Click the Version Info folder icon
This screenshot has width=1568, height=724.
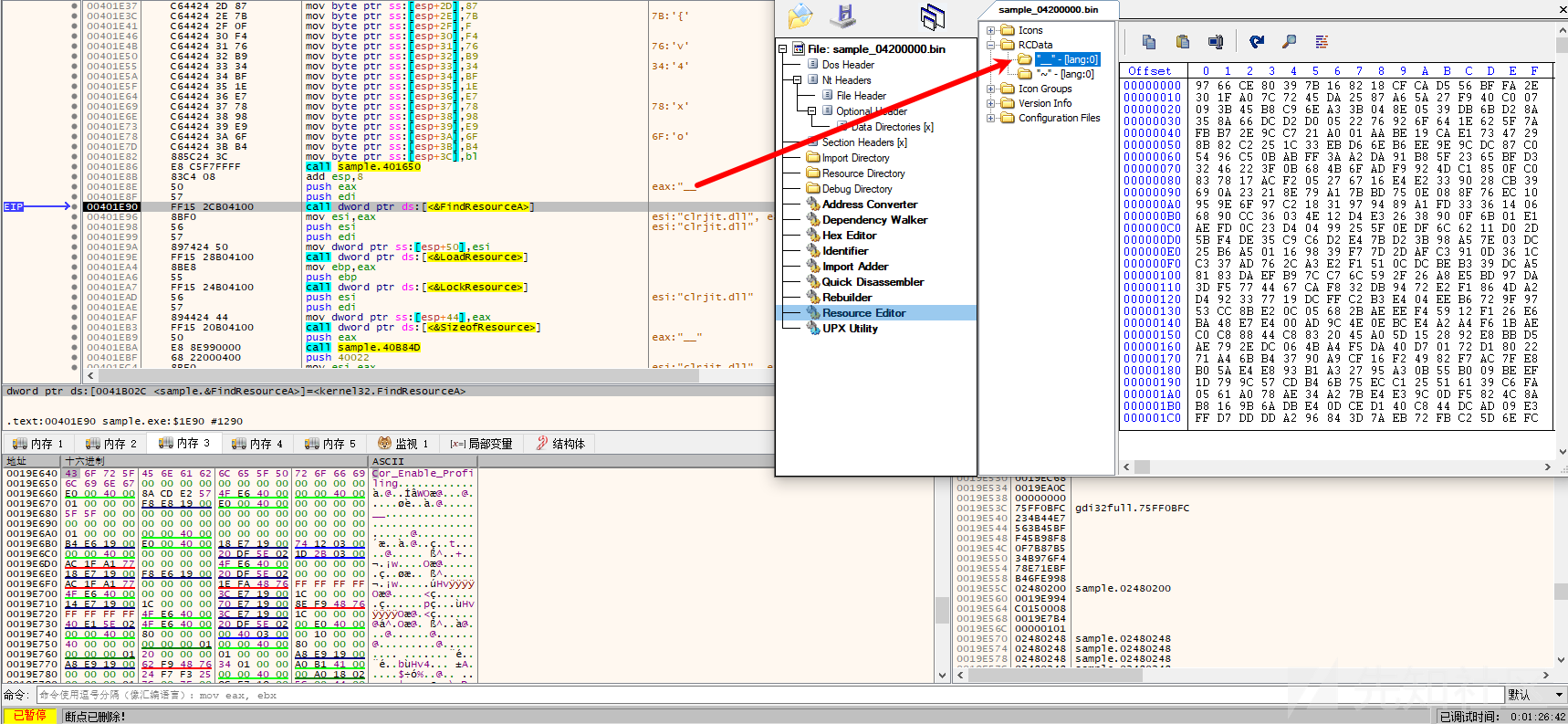pos(1008,103)
